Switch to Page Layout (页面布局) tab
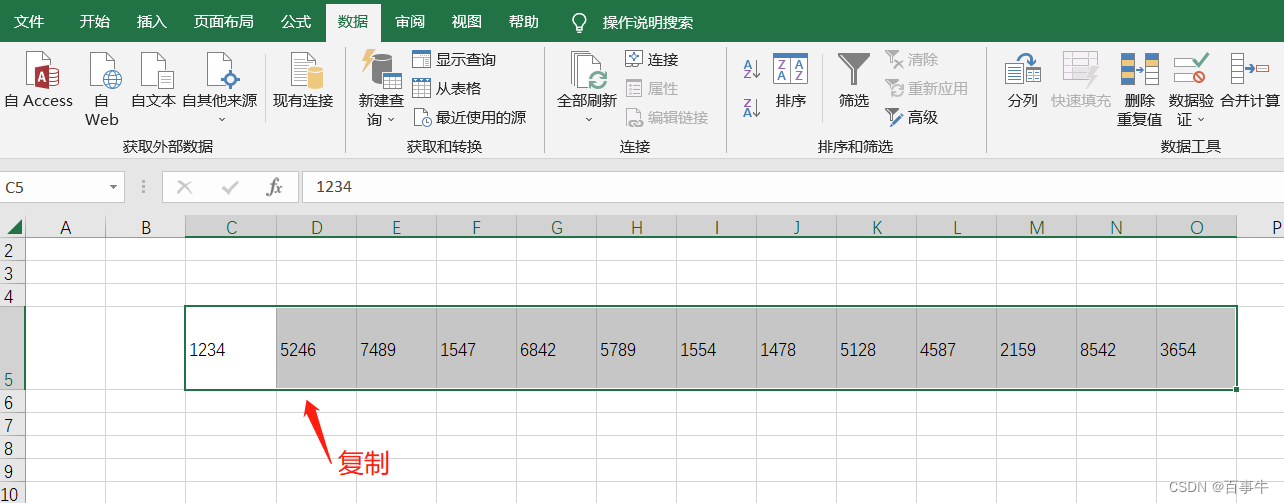The width and height of the screenshot is (1284, 503). point(223,22)
